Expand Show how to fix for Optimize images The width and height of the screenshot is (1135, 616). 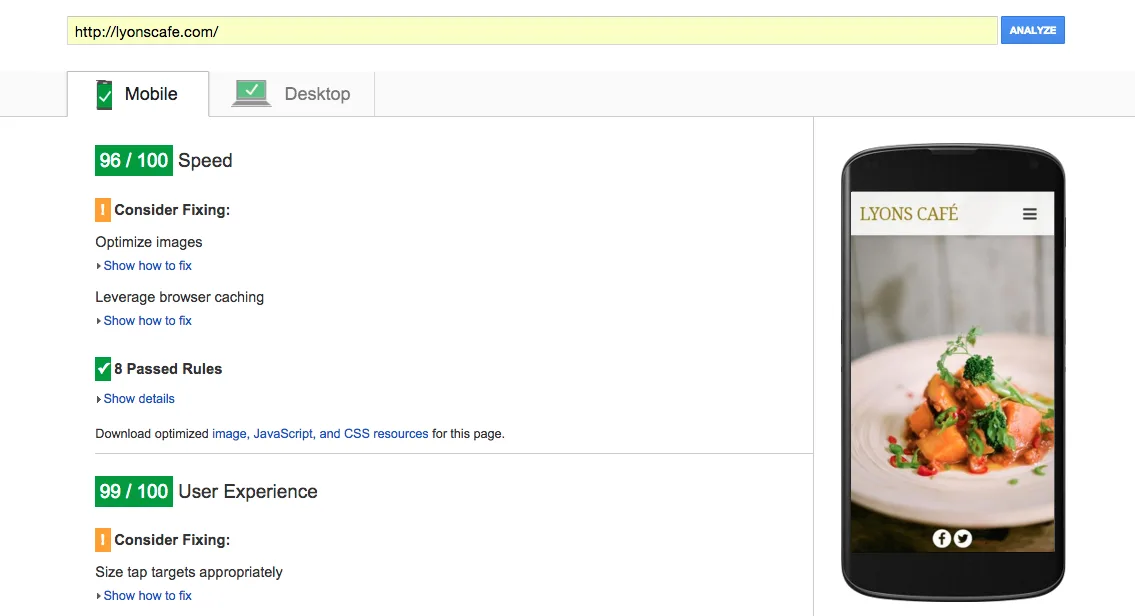pyautogui.click(x=147, y=266)
